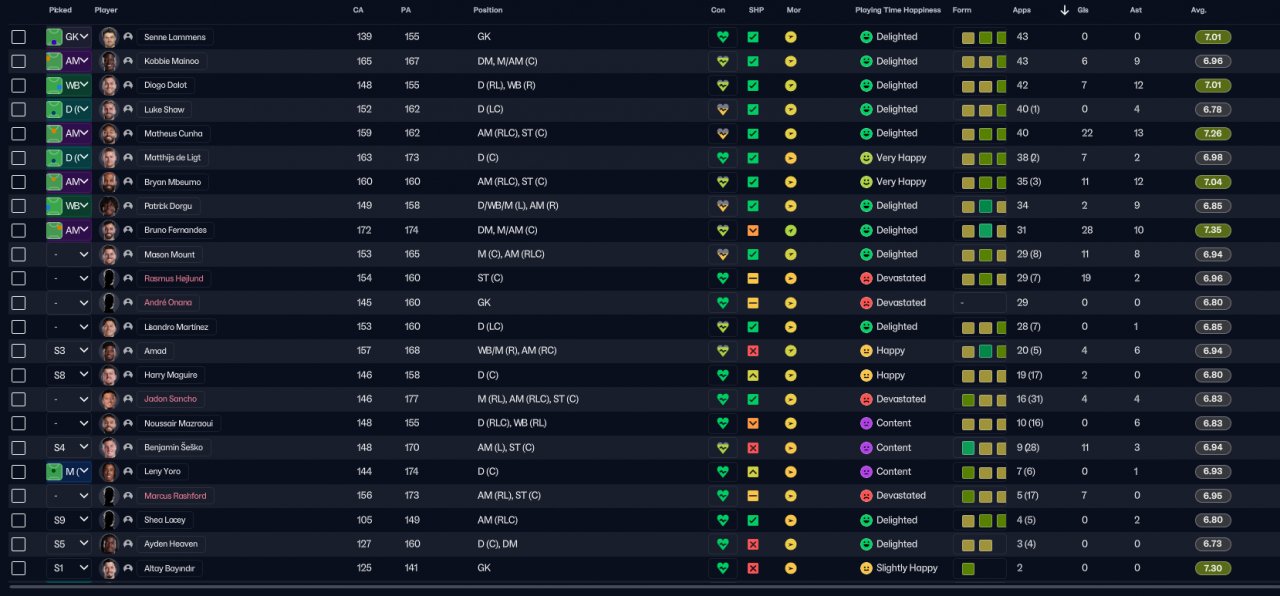This screenshot has height=596, width=1280.
Task: Click Harry Maguire's yellow sharpness arrow icon
Action: tap(753, 375)
